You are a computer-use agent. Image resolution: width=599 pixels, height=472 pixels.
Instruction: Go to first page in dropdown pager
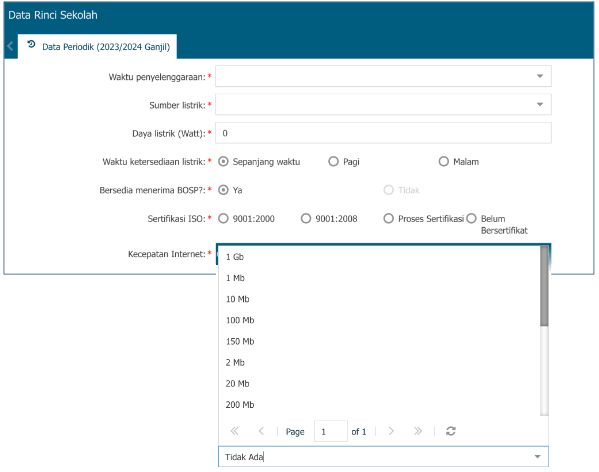(x=234, y=431)
